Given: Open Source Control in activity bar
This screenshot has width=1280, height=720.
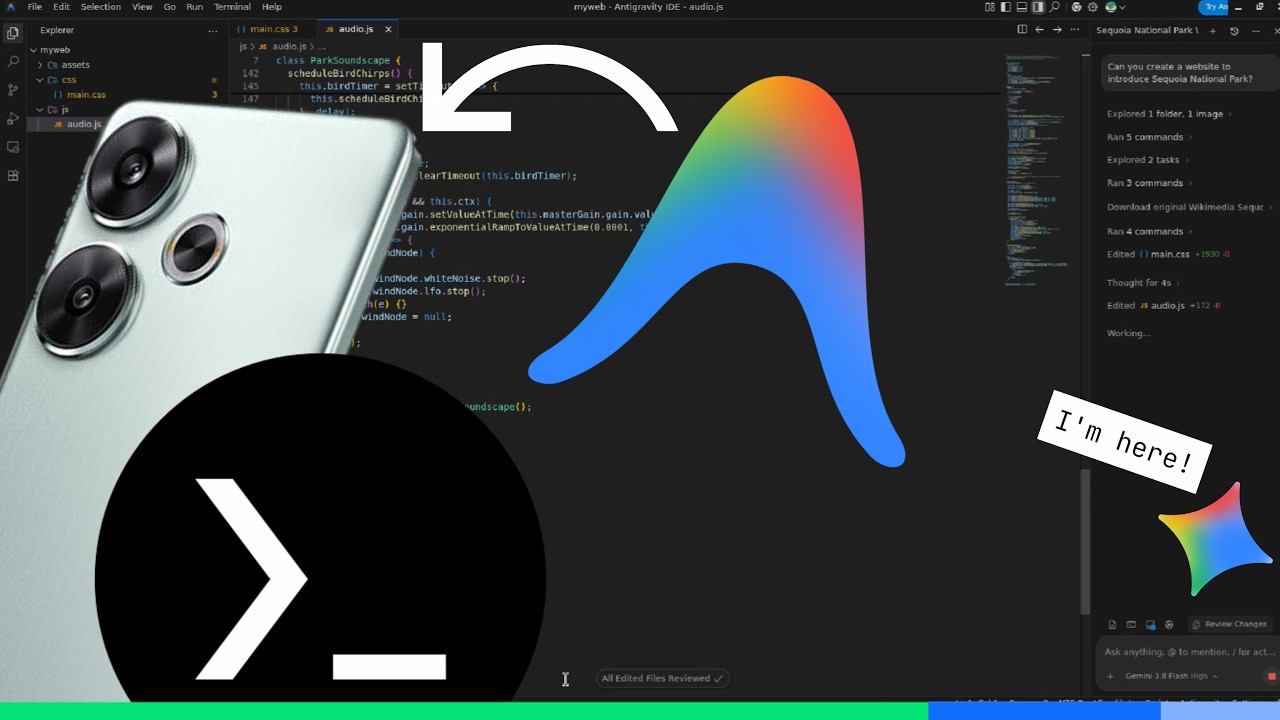Looking at the screenshot, I should click(x=13, y=90).
